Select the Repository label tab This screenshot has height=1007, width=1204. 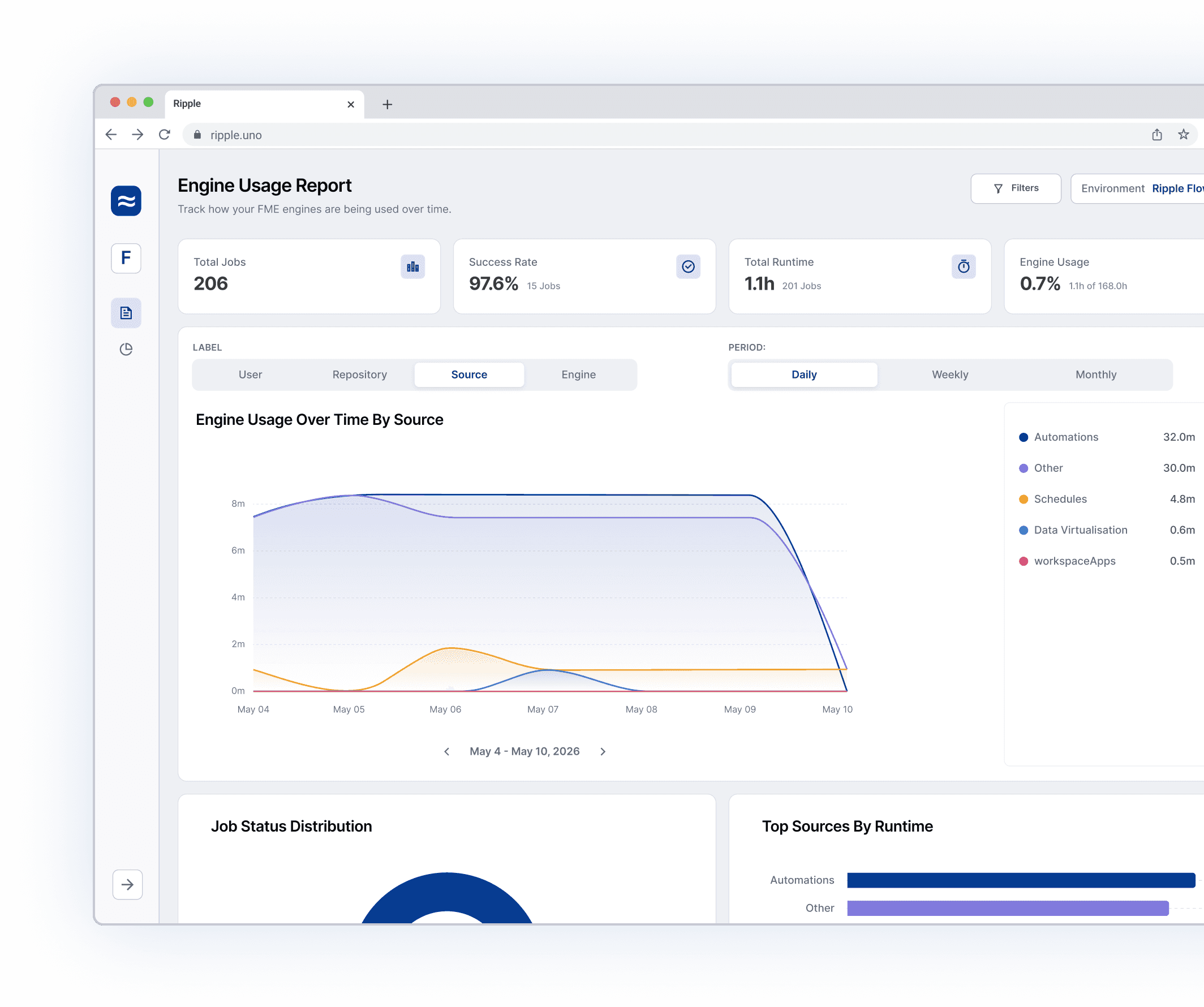359,375
